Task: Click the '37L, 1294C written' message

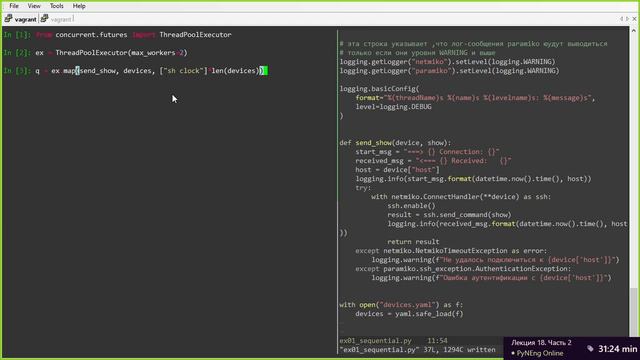Action: pyautogui.click(x=460, y=350)
